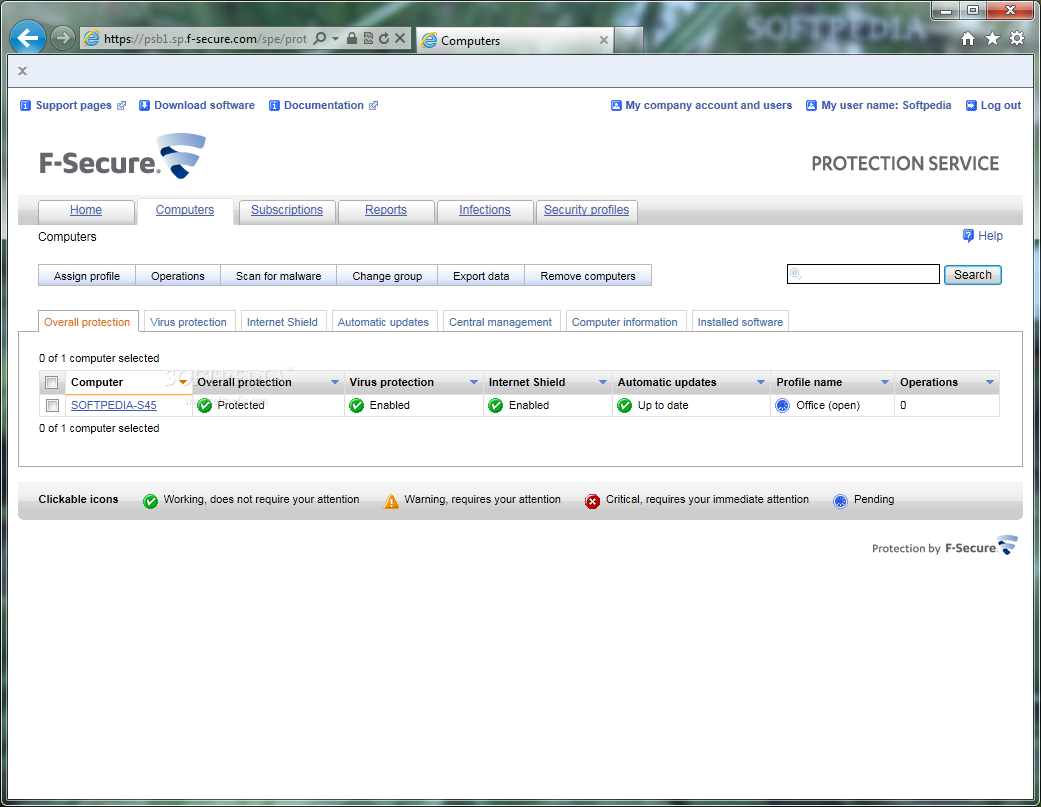Click the Protected green check icon
This screenshot has width=1041, height=807.
tap(204, 405)
